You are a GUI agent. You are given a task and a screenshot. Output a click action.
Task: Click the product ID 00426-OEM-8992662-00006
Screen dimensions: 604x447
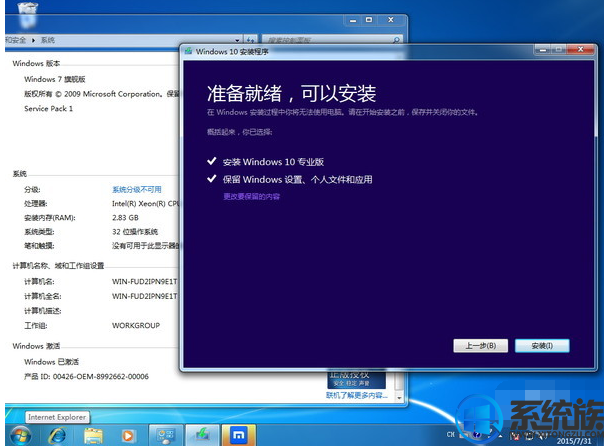tap(101, 376)
